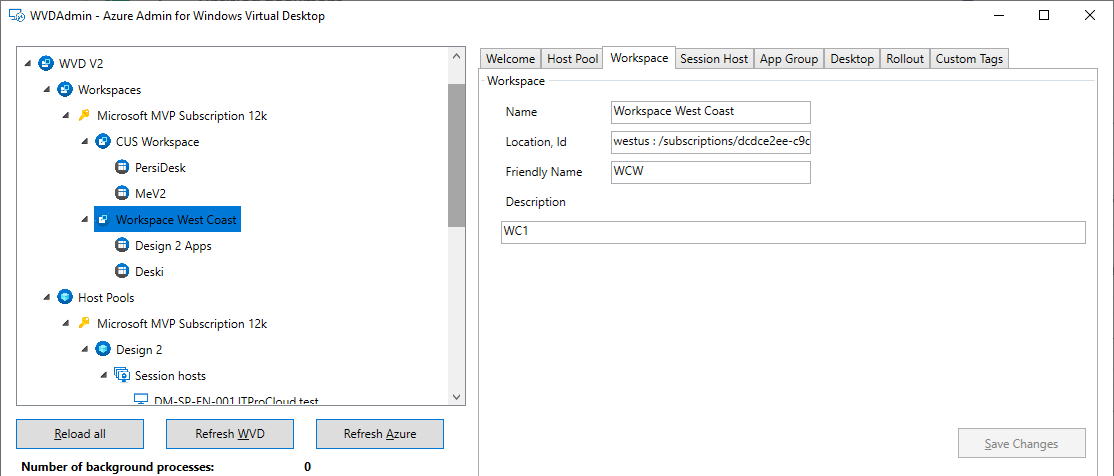
Task: Select the Session hosts tree item
Action: [171, 375]
